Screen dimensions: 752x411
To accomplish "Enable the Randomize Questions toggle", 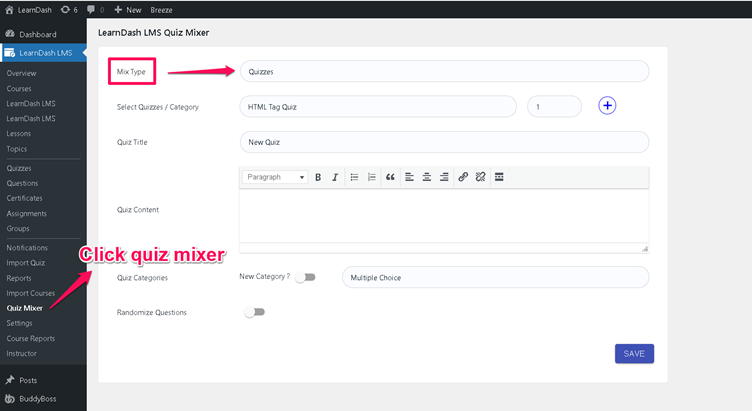I will tap(254, 312).
